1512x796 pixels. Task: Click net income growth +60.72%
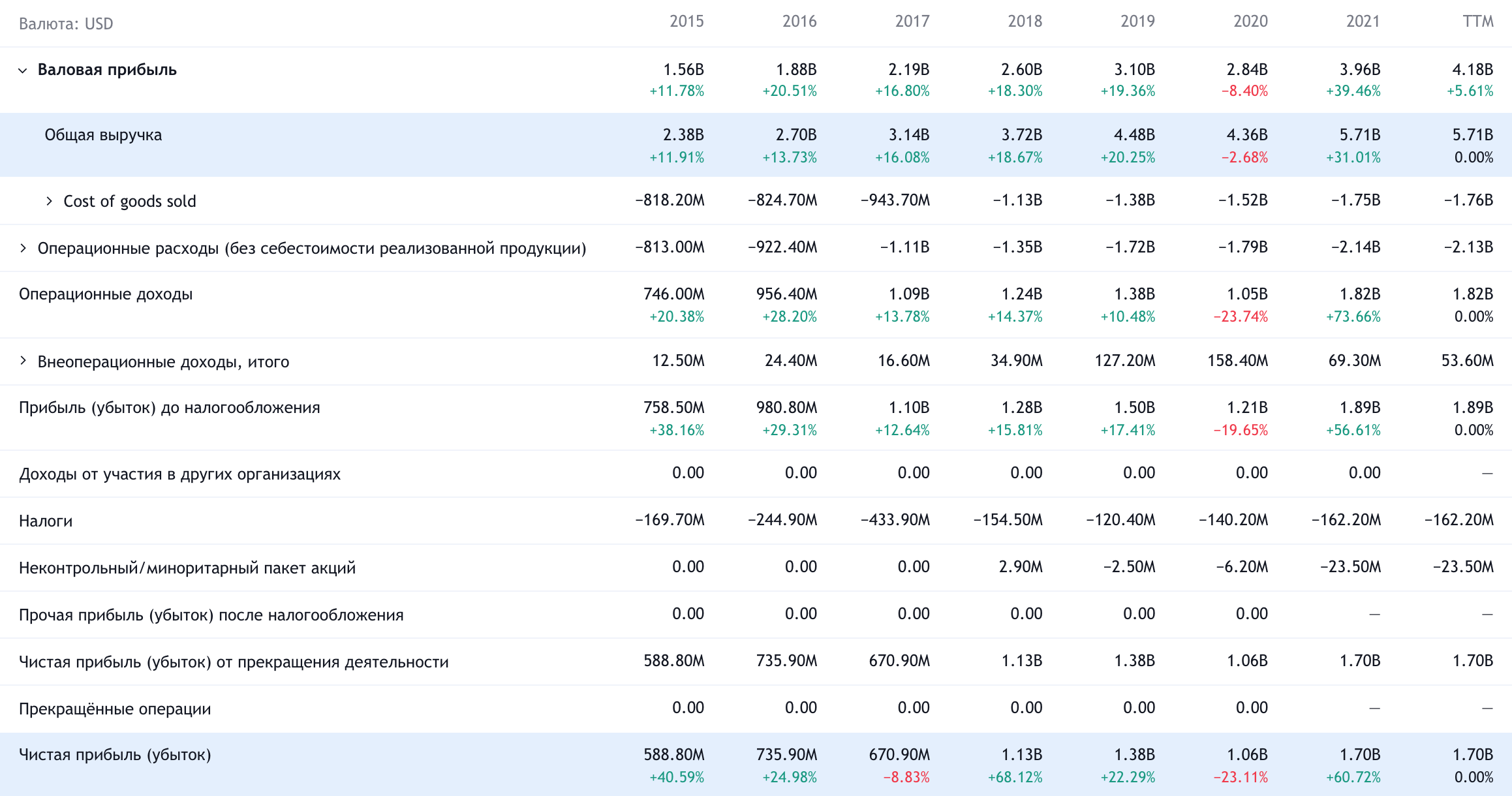(1353, 777)
